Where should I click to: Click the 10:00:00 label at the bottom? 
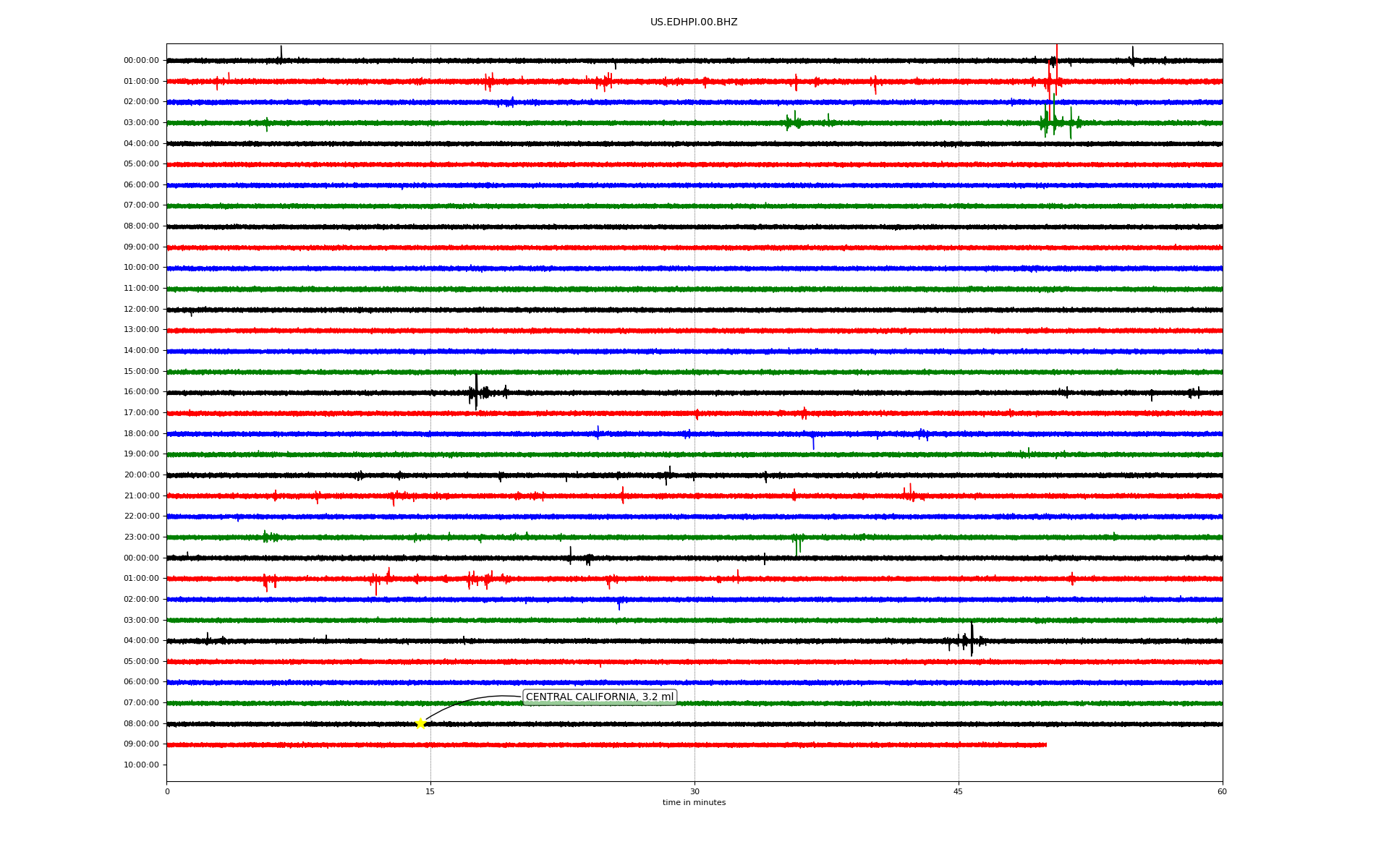pos(141,765)
